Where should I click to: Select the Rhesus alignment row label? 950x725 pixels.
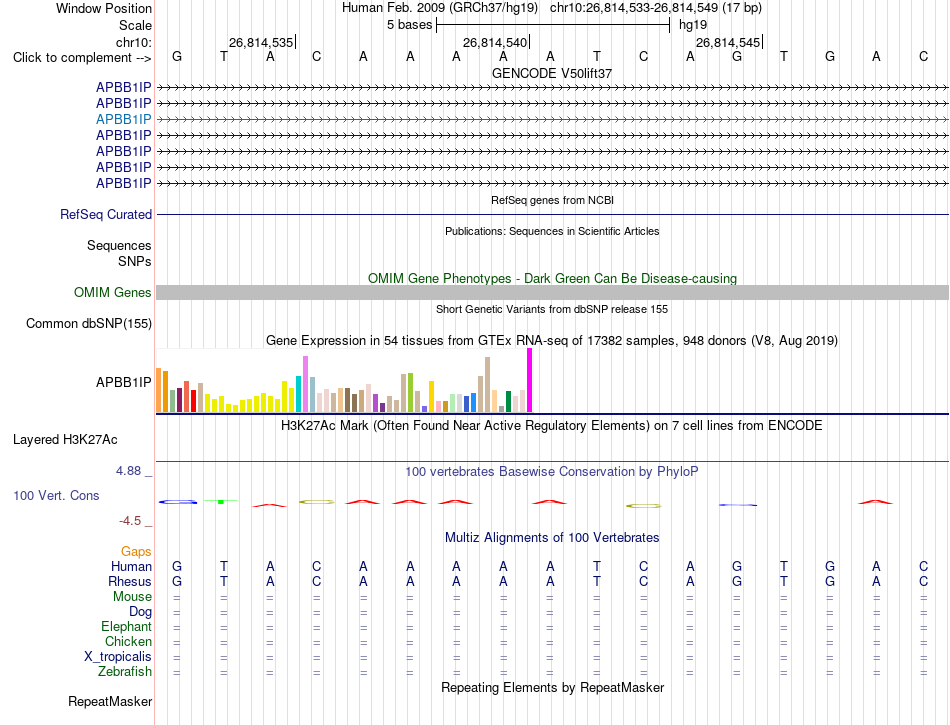(130, 581)
